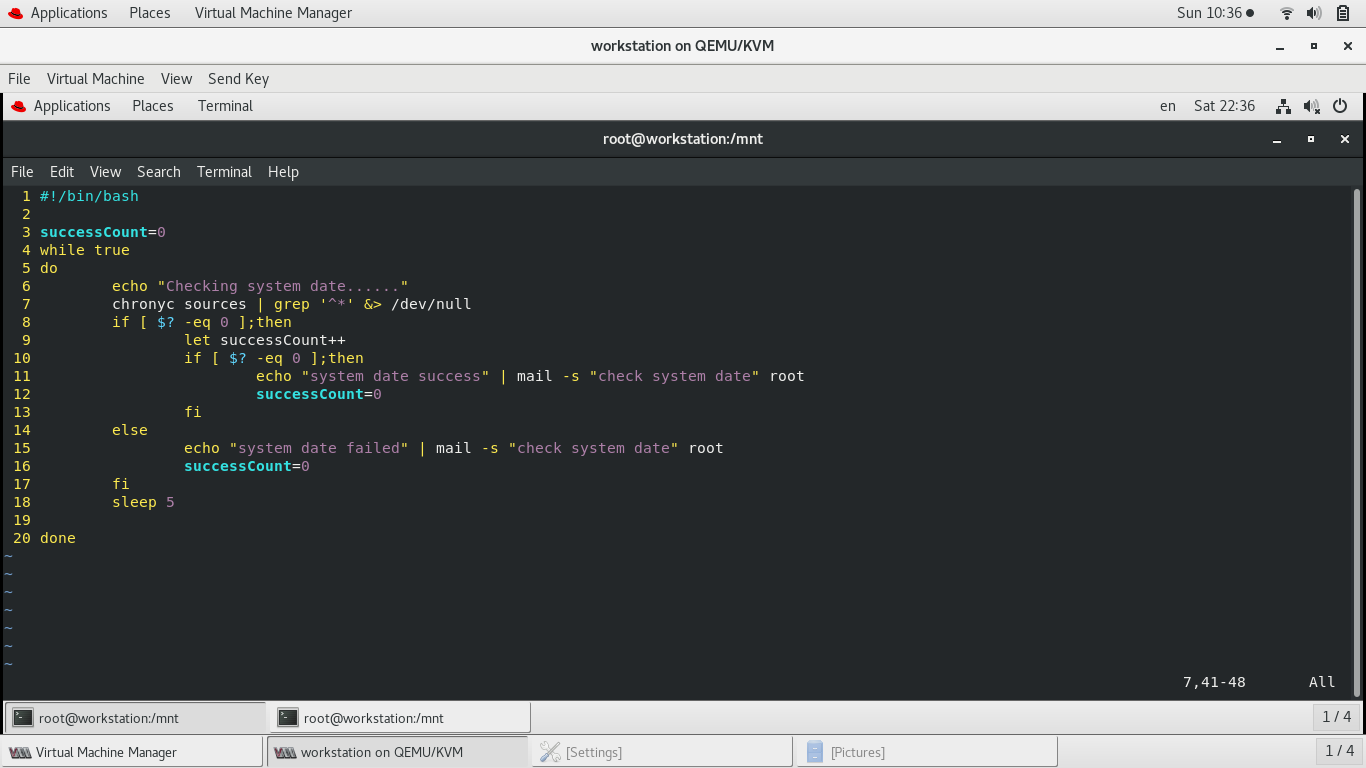The width and height of the screenshot is (1366, 768).
Task: Open the guest Places menu
Action: pos(153,106)
